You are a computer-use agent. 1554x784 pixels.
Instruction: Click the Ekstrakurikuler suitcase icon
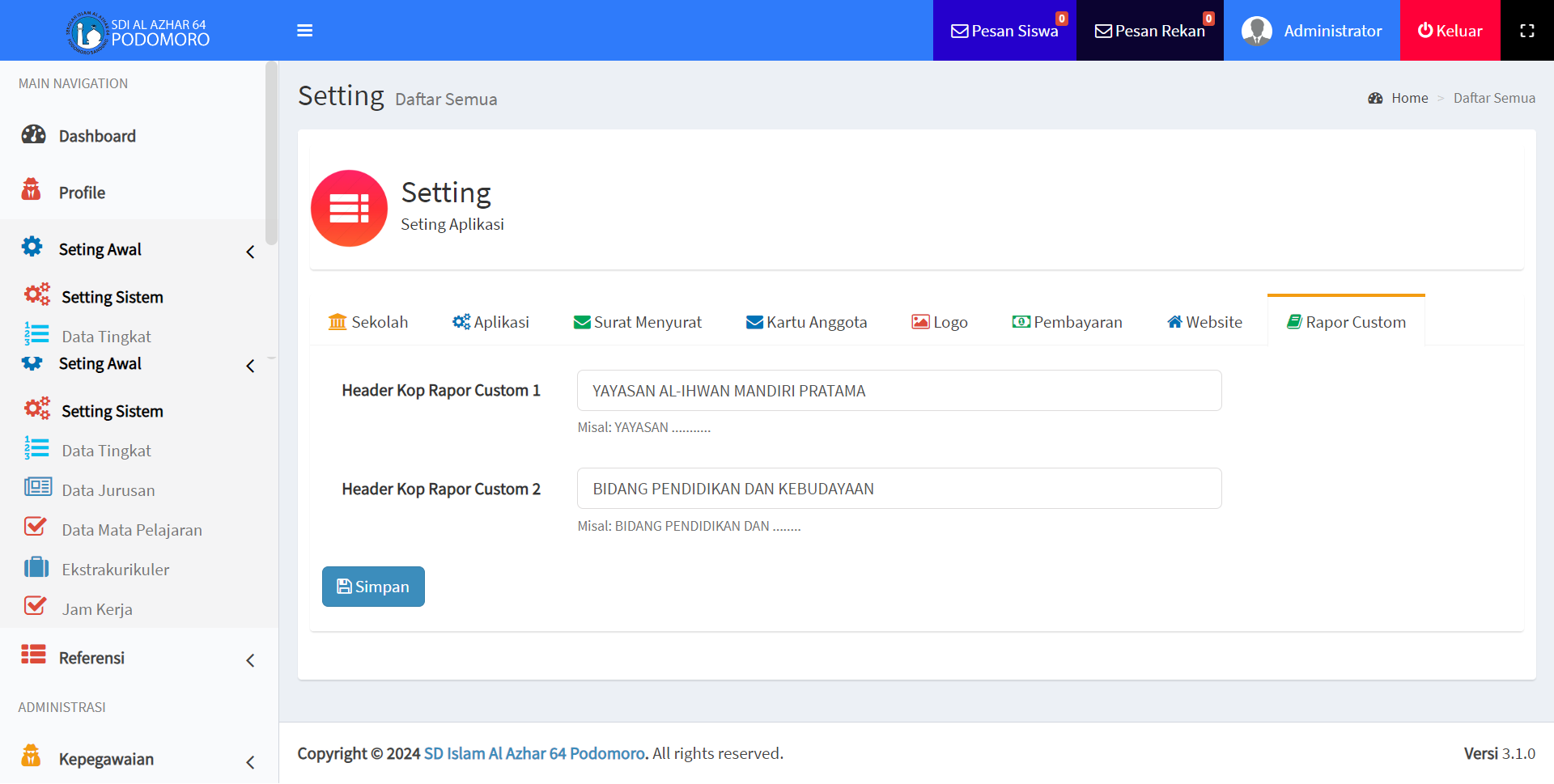36,568
